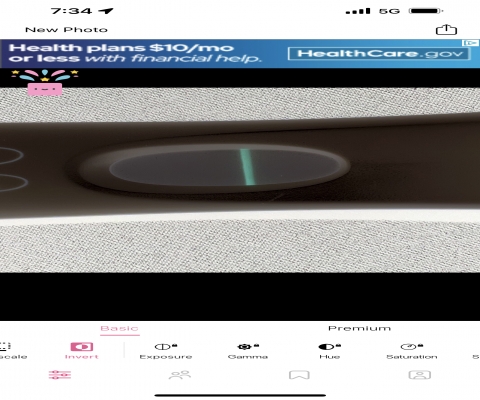Screen dimensions: 480x400
Task: Click the AdChoices icon on banner
Action: tap(471, 43)
